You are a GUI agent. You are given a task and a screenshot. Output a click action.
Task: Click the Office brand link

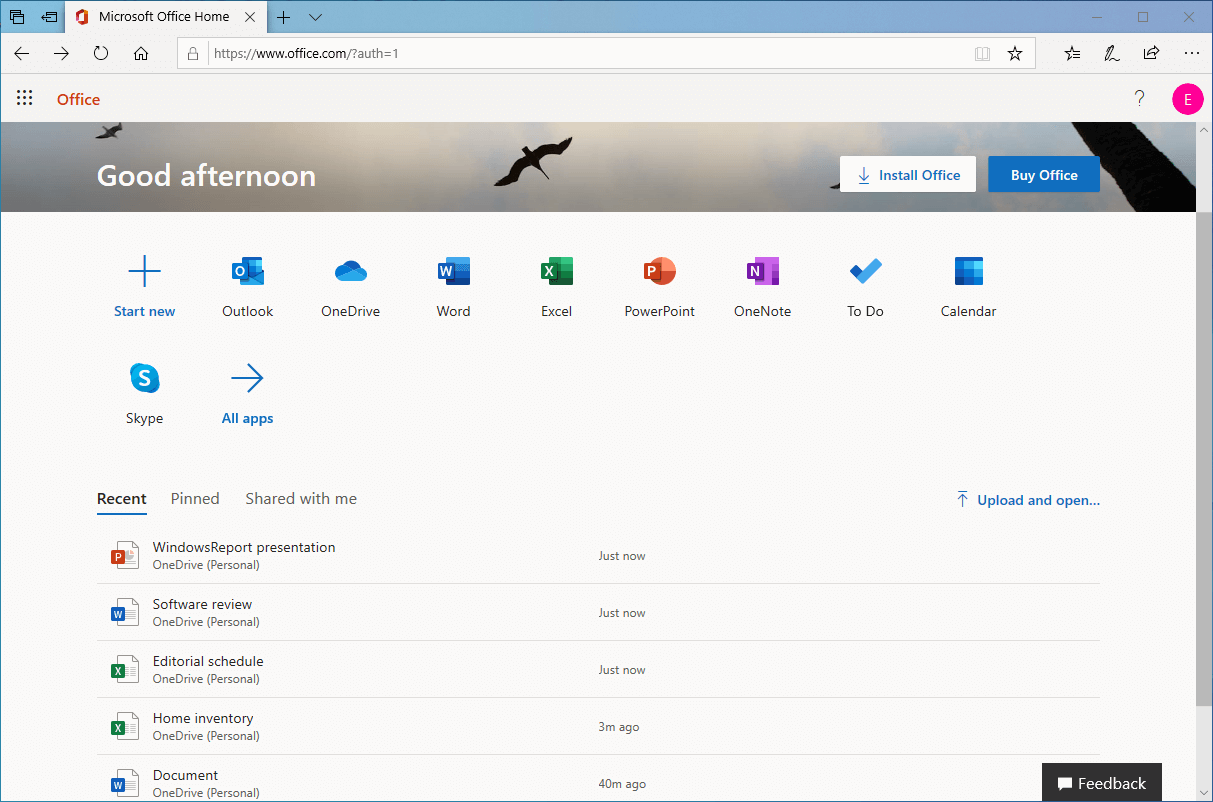coord(78,99)
